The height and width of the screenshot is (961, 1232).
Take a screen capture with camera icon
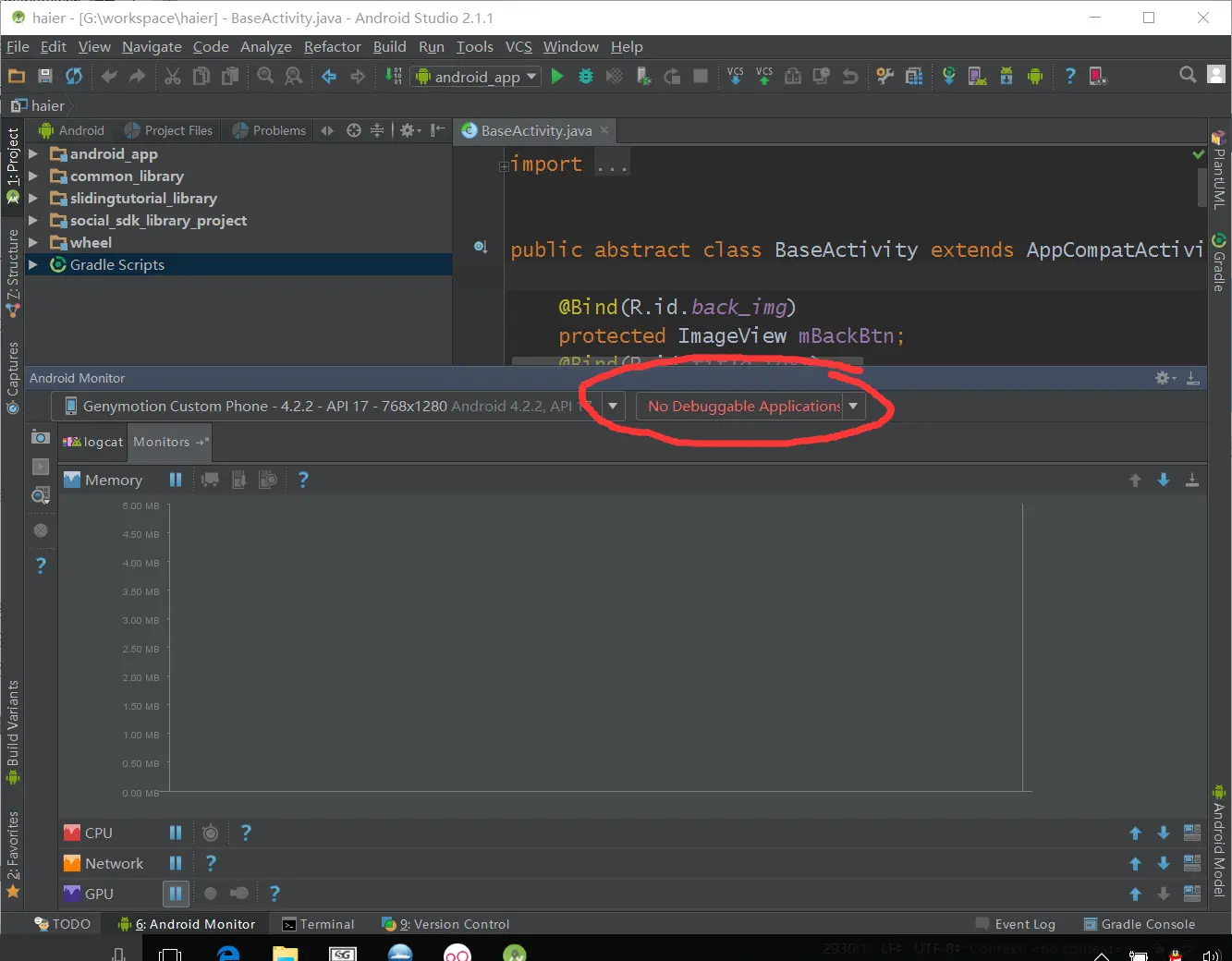pyautogui.click(x=41, y=437)
